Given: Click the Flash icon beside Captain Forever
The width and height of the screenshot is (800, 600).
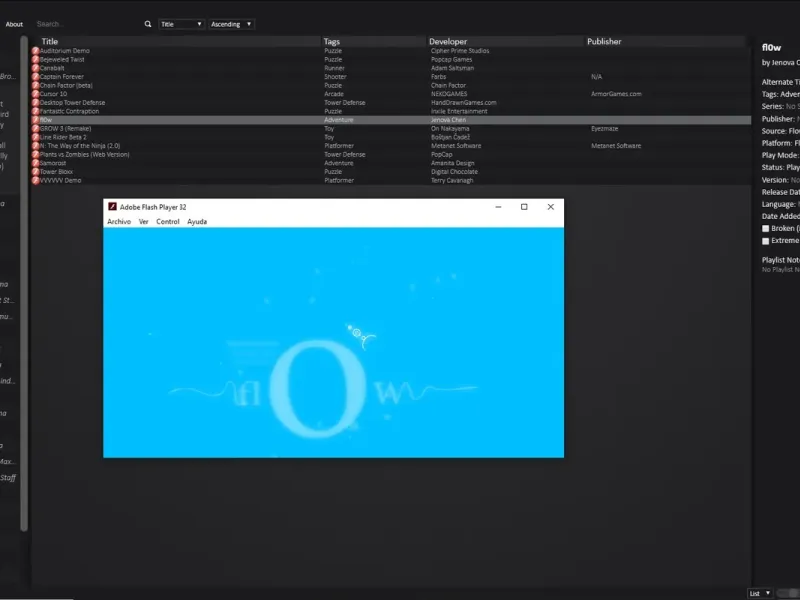Looking at the screenshot, I should [35, 77].
